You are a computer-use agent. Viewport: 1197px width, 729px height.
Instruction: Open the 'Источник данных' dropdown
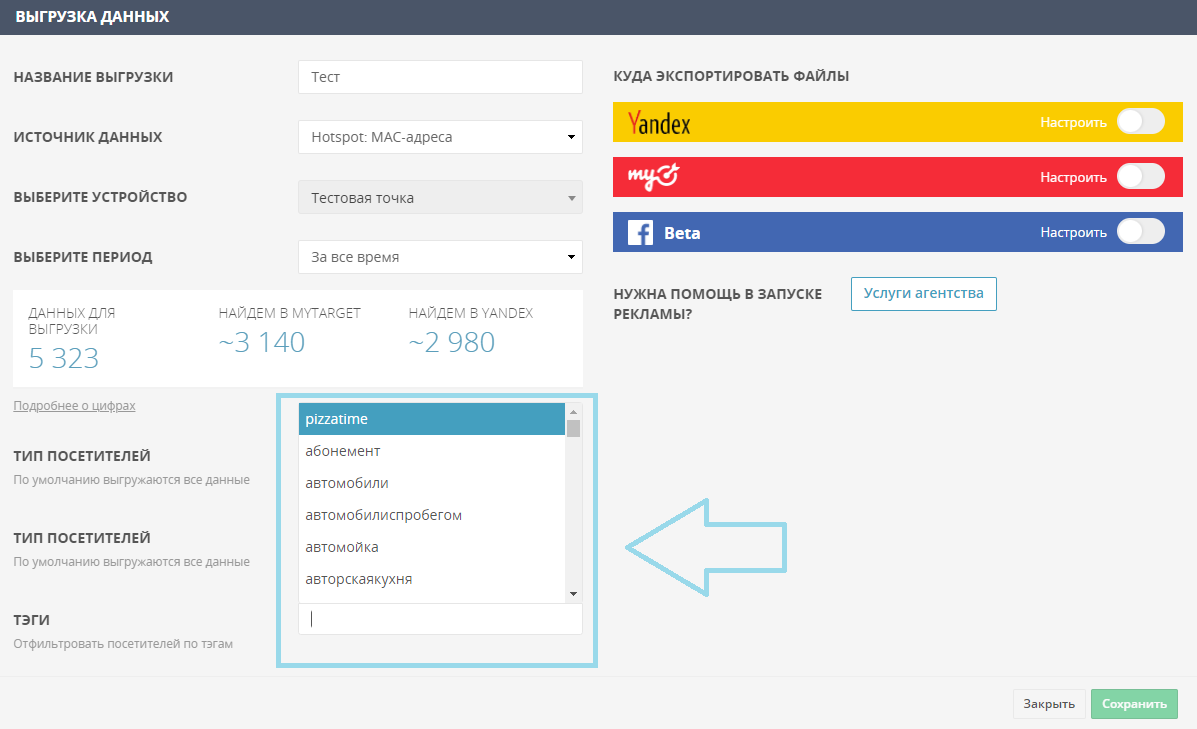440,137
